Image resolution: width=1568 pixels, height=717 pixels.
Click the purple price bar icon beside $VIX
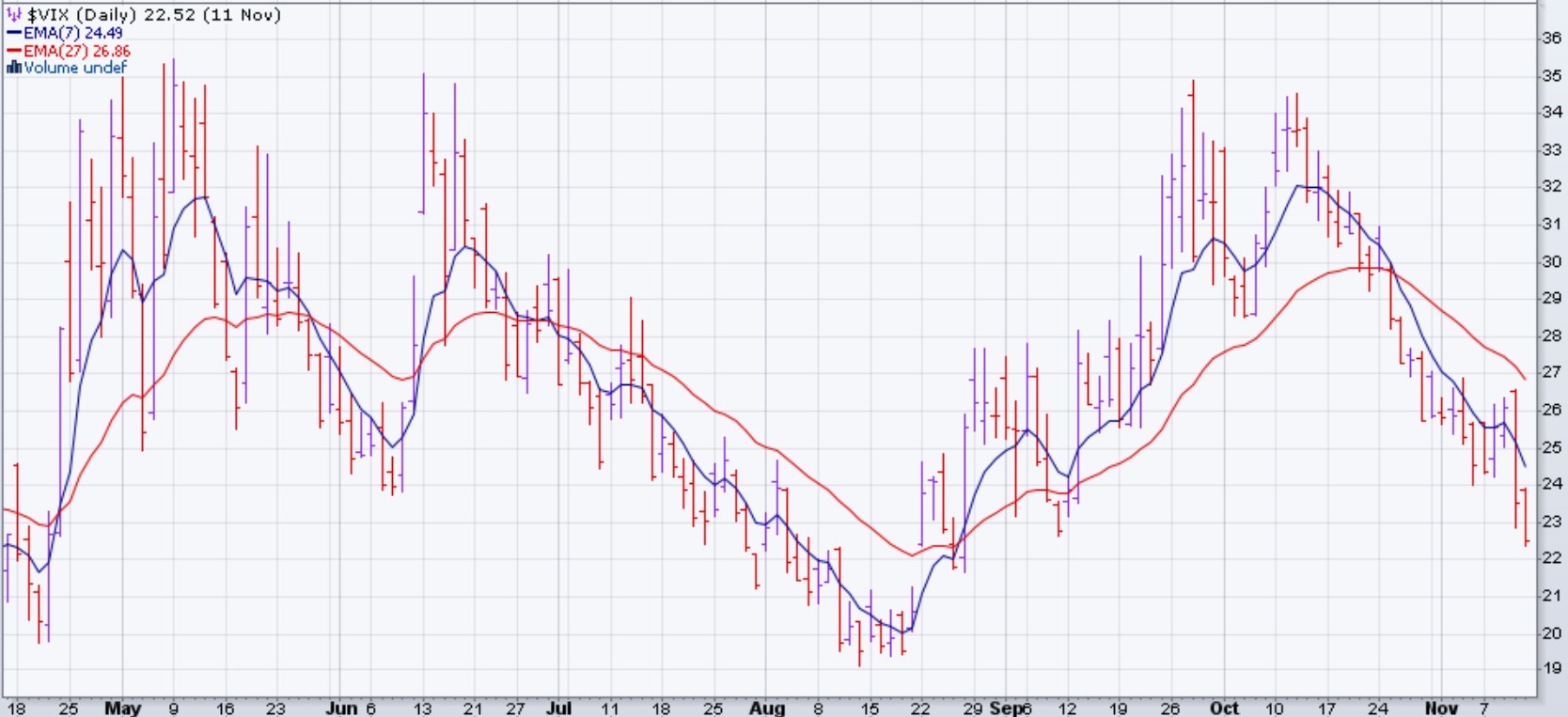(14, 15)
